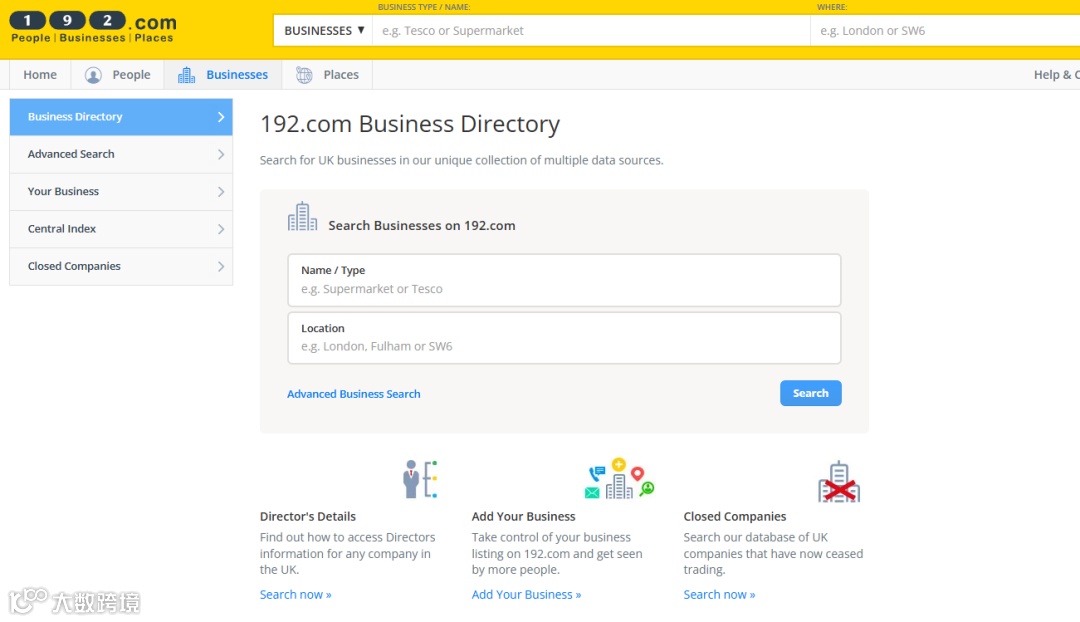
Task: Switch to the People tab
Action: [x=117, y=74]
